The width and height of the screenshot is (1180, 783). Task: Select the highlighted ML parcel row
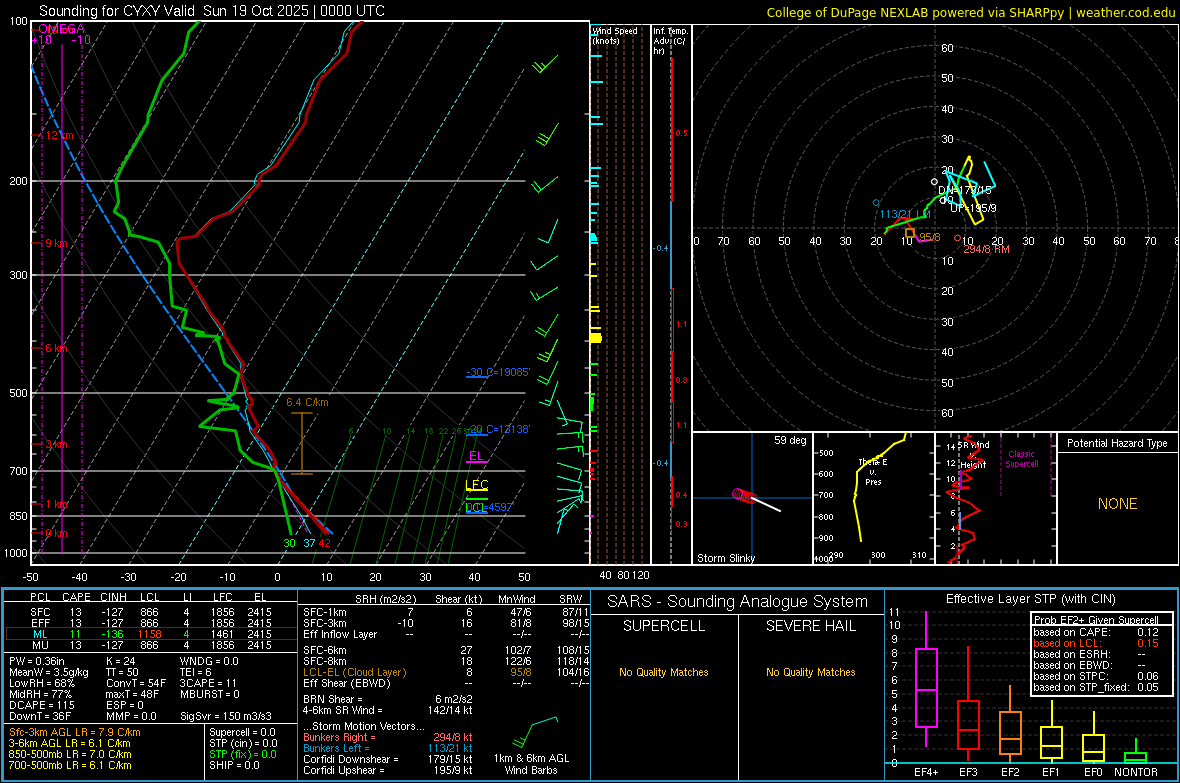tap(151, 634)
